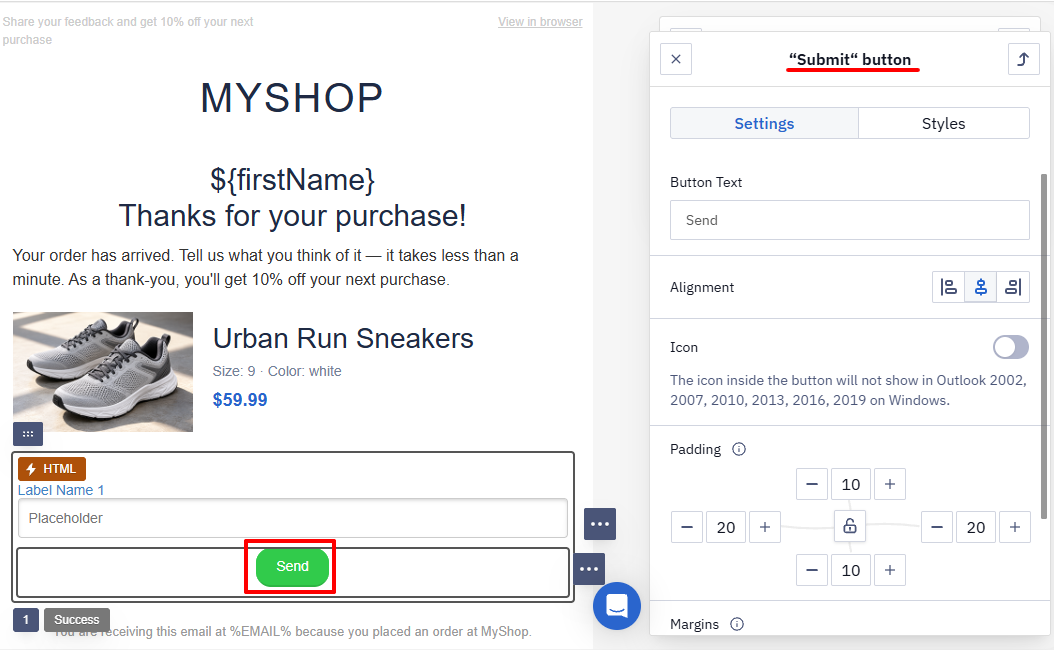
Task: Align button to center
Action: coord(981,287)
